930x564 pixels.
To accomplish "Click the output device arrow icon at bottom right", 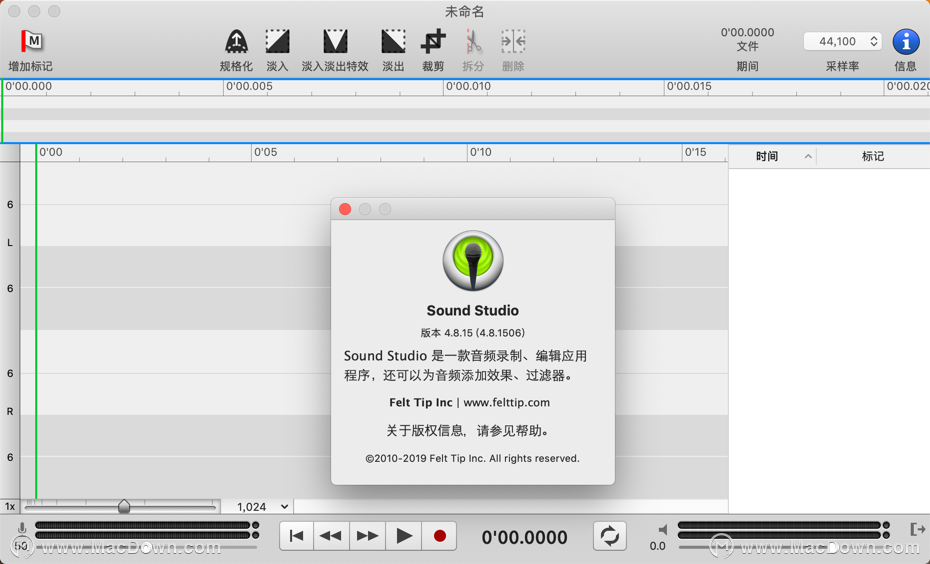I will (x=918, y=528).
